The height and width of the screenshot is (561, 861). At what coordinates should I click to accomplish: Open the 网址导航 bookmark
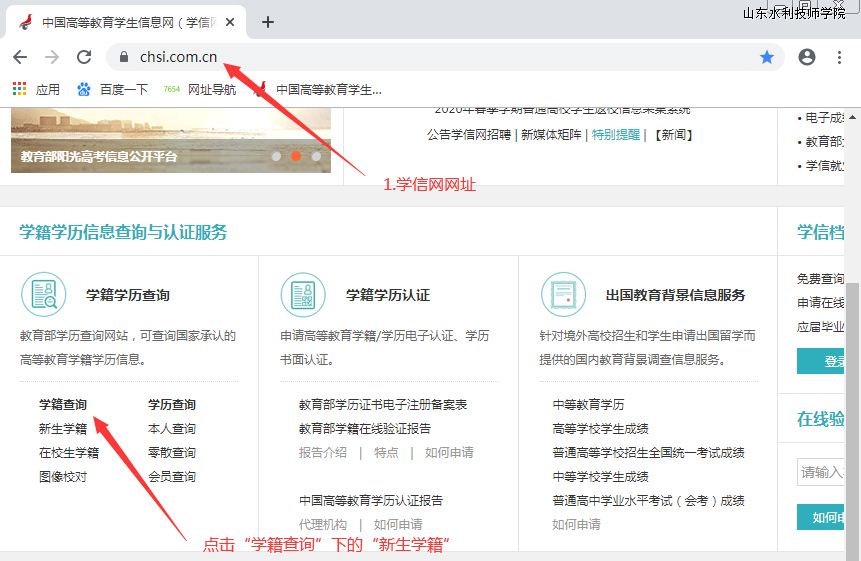click(x=200, y=89)
